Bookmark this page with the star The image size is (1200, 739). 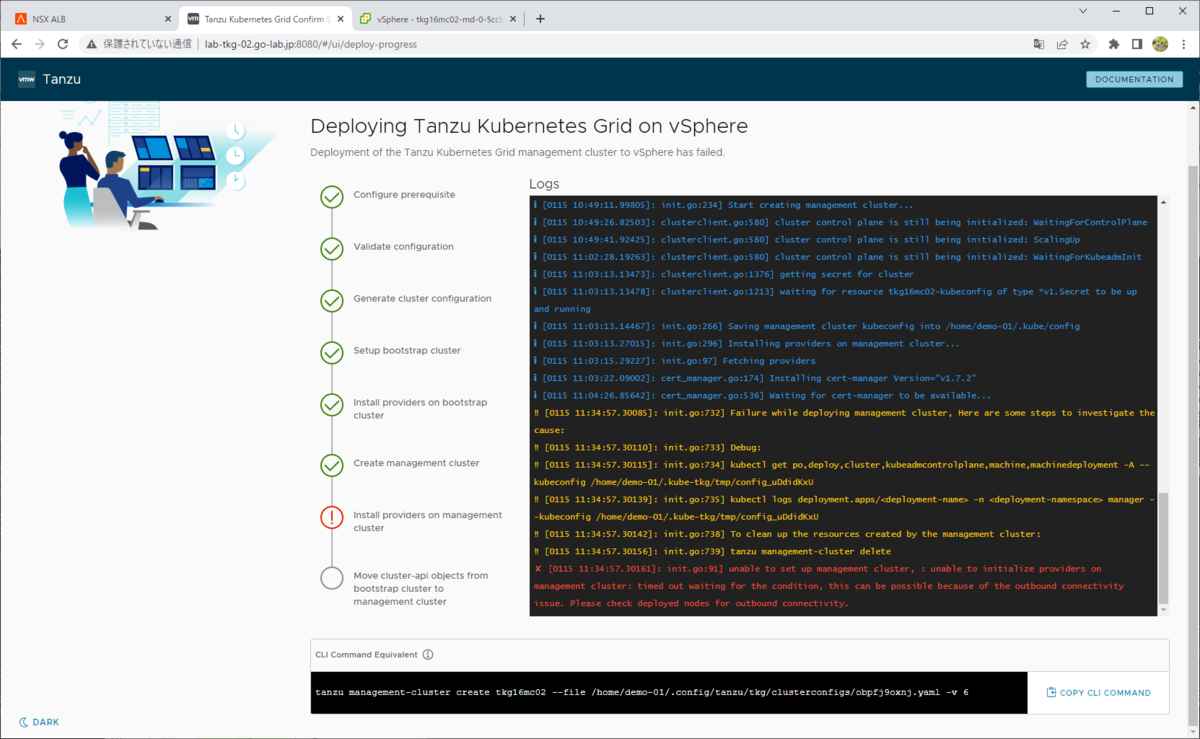1085,44
